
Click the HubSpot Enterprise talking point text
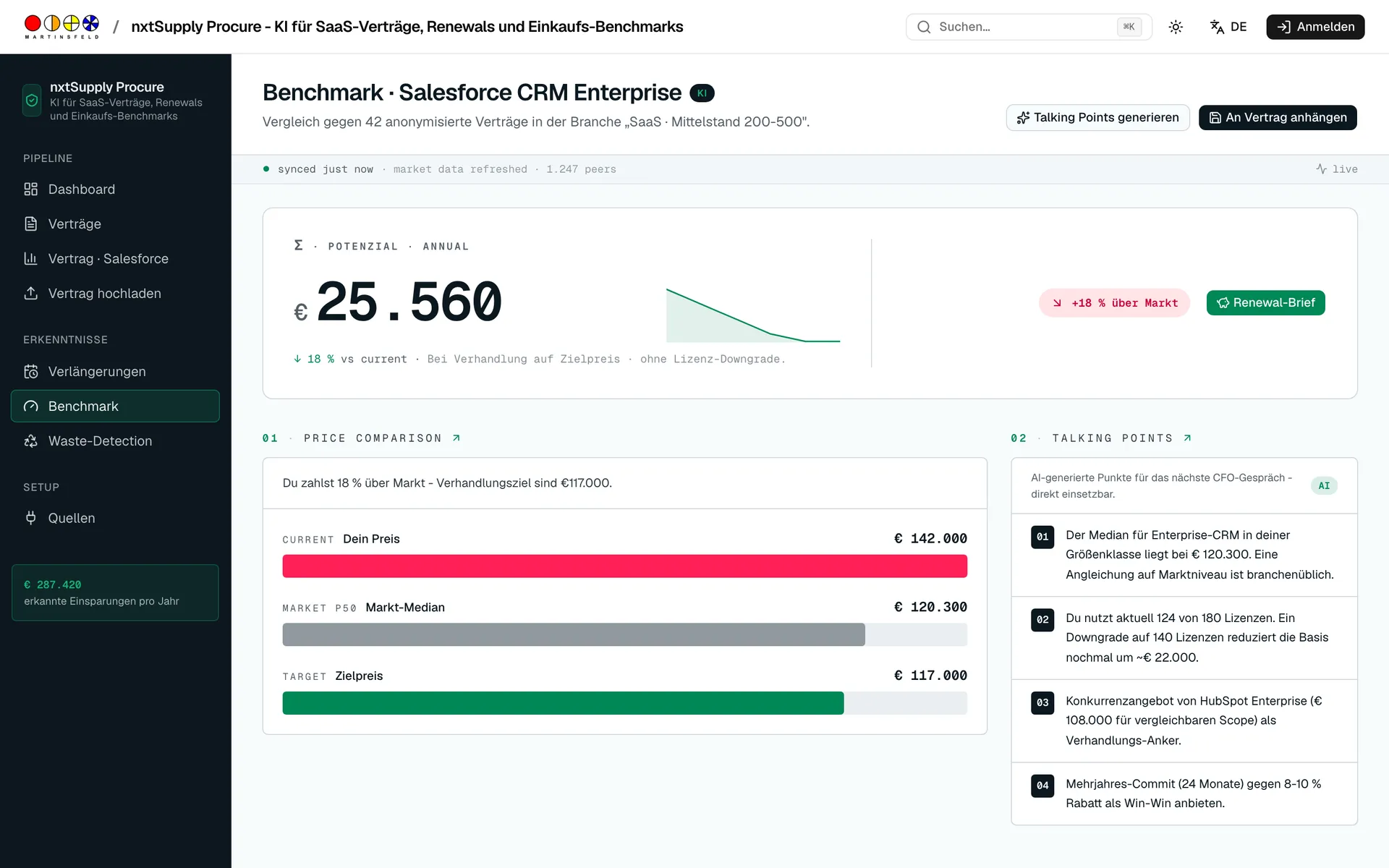tap(1194, 720)
